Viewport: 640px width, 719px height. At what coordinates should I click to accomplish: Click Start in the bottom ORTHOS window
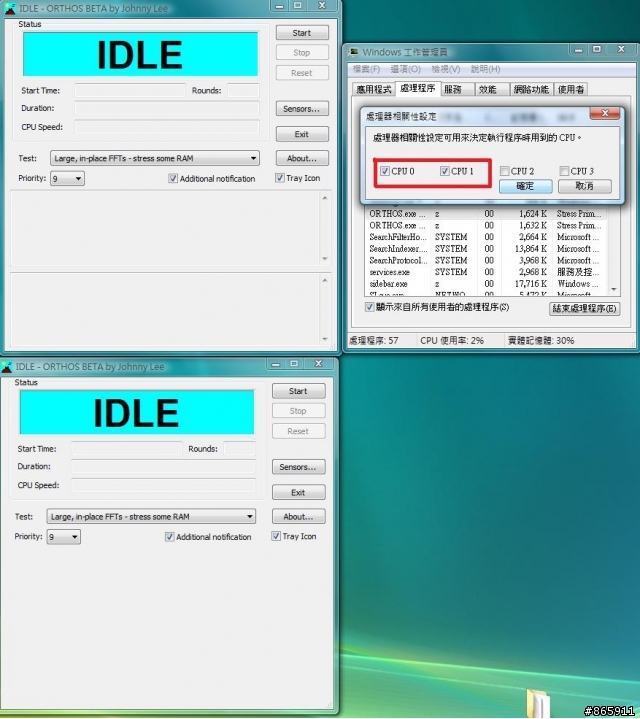tap(298, 391)
